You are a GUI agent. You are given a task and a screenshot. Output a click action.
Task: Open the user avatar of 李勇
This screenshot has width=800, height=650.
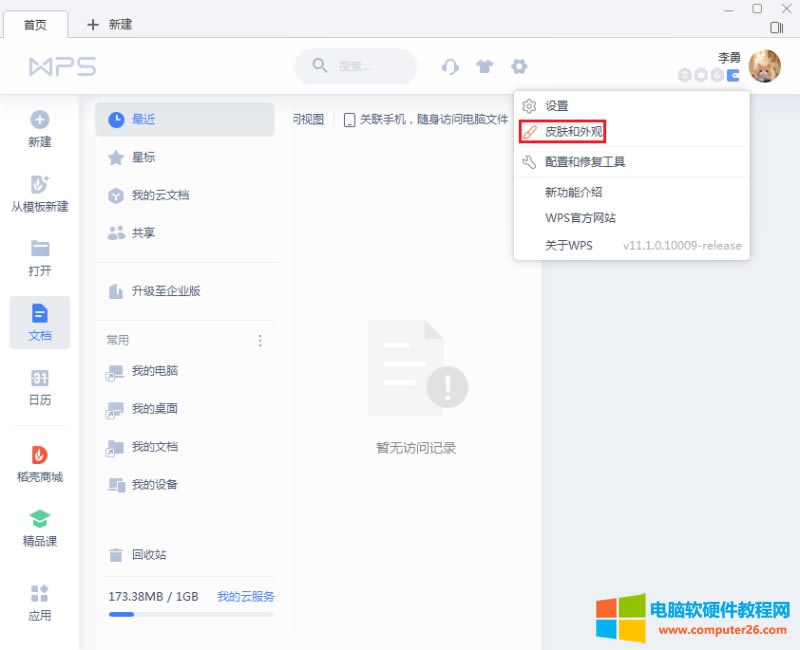coord(765,66)
